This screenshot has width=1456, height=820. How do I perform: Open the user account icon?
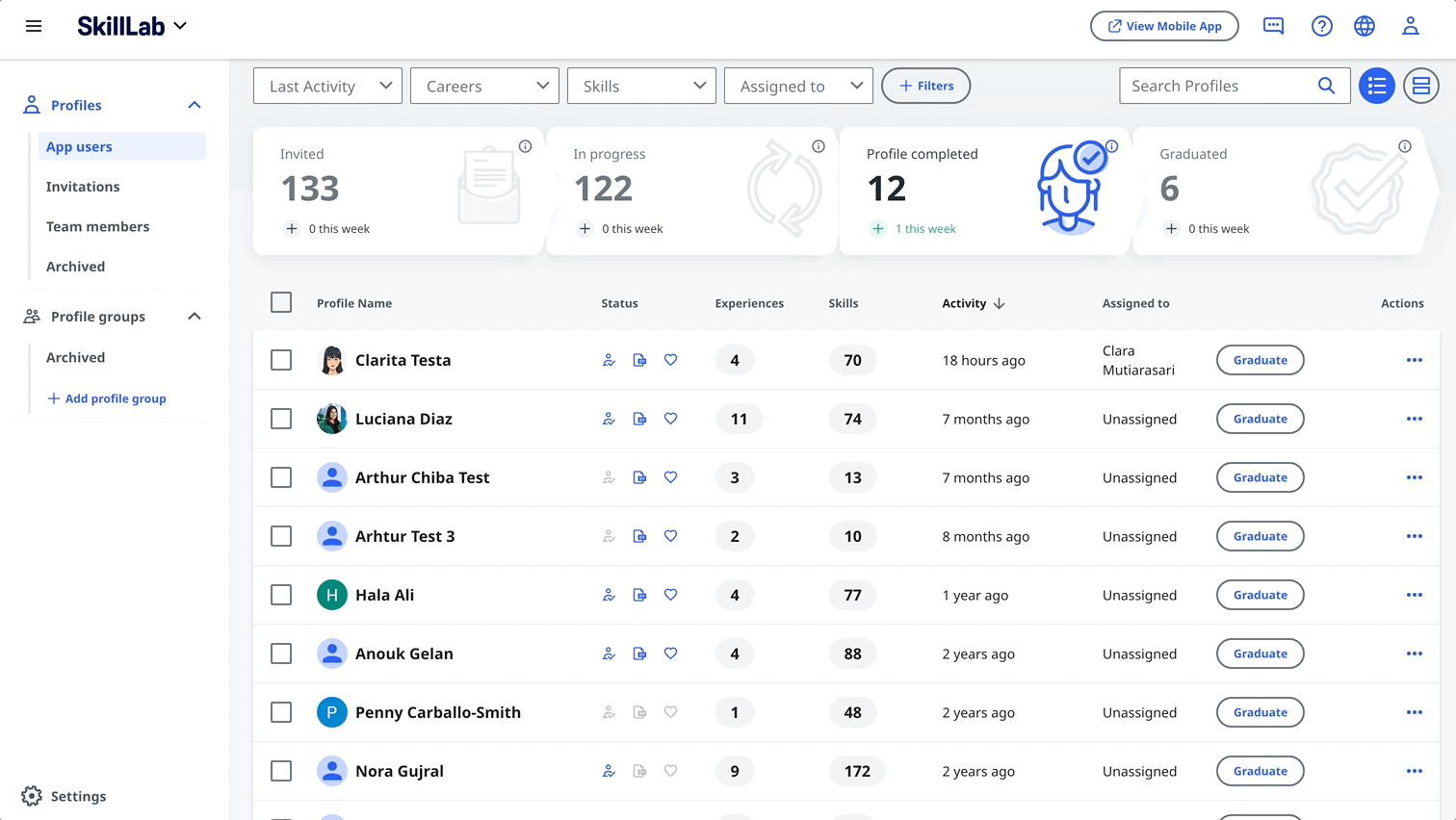coord(1410,26)
